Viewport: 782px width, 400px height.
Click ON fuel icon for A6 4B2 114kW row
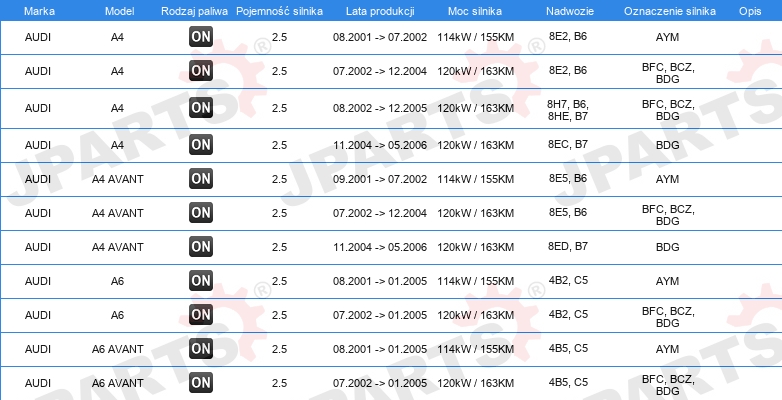click(201, 280)
